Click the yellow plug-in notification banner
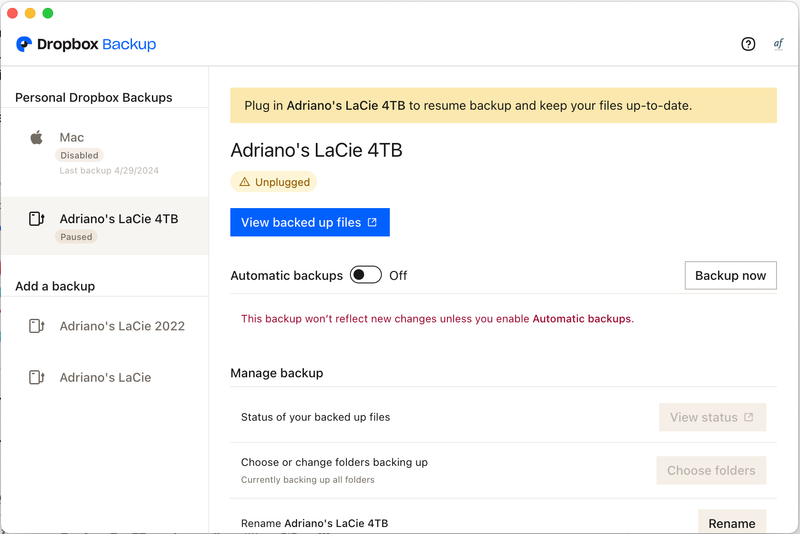800x534 pixels. coord(503,105)
